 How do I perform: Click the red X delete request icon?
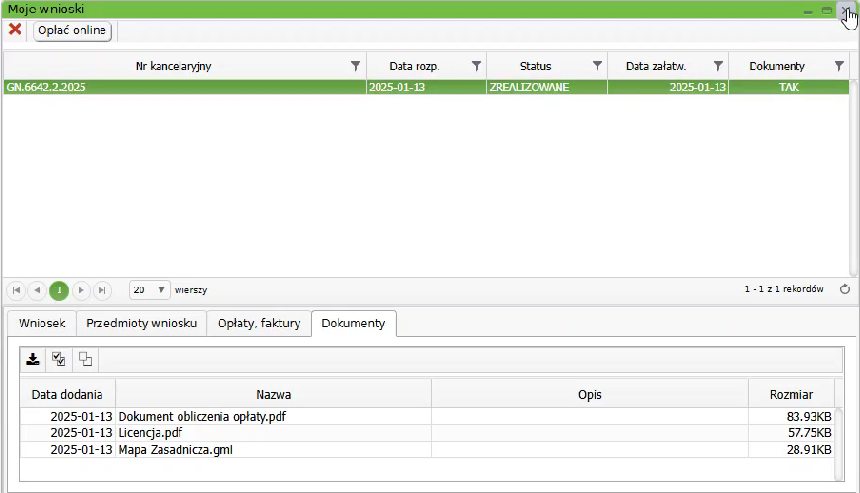click(15, 30)
